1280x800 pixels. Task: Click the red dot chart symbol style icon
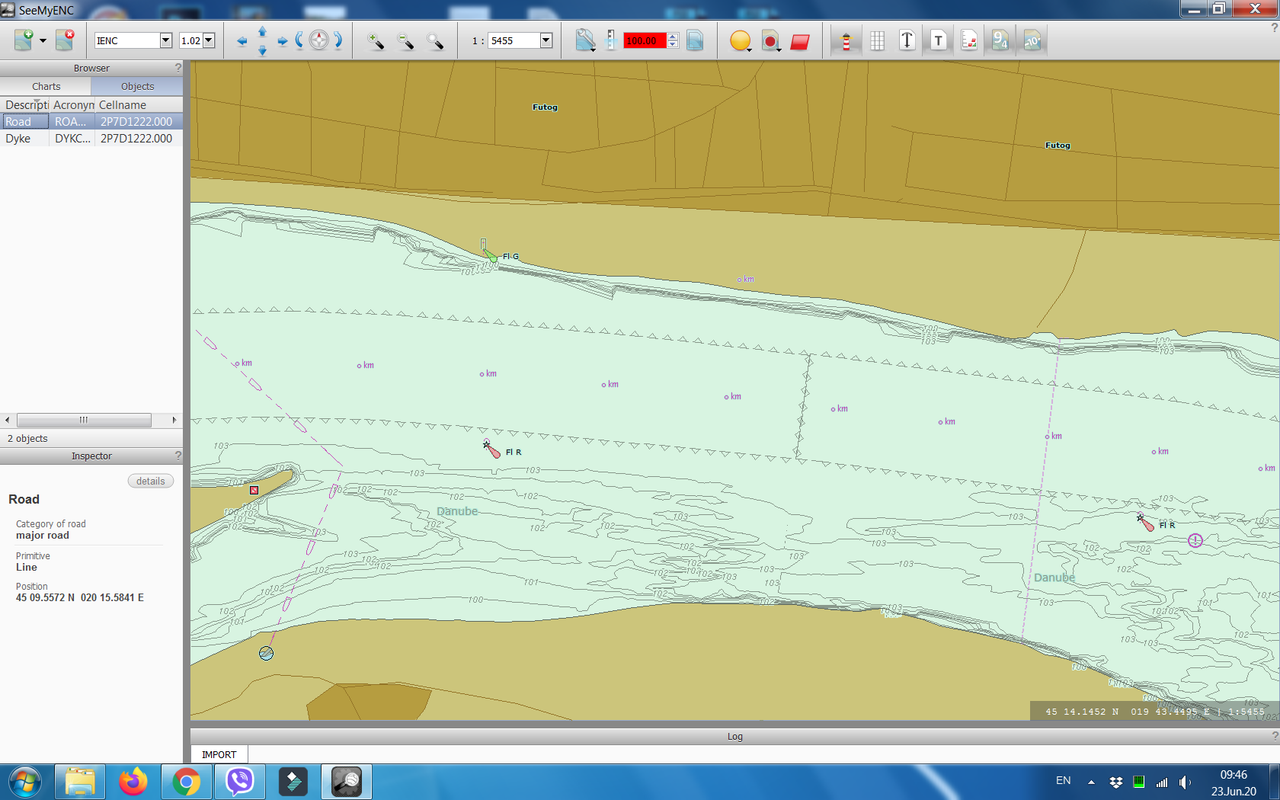[x=770, y=42]
